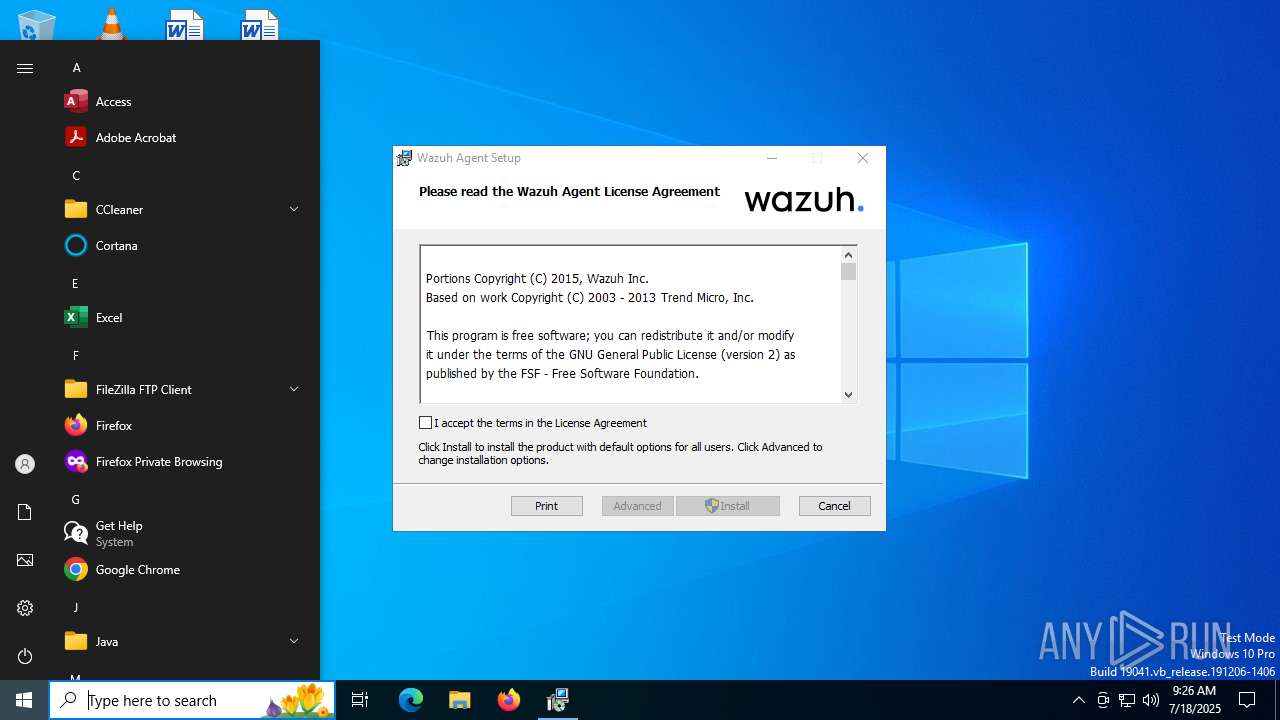Click the Advanced button in setup
Viewport: 1280px width, 720px height.
(x=638, y=506)
